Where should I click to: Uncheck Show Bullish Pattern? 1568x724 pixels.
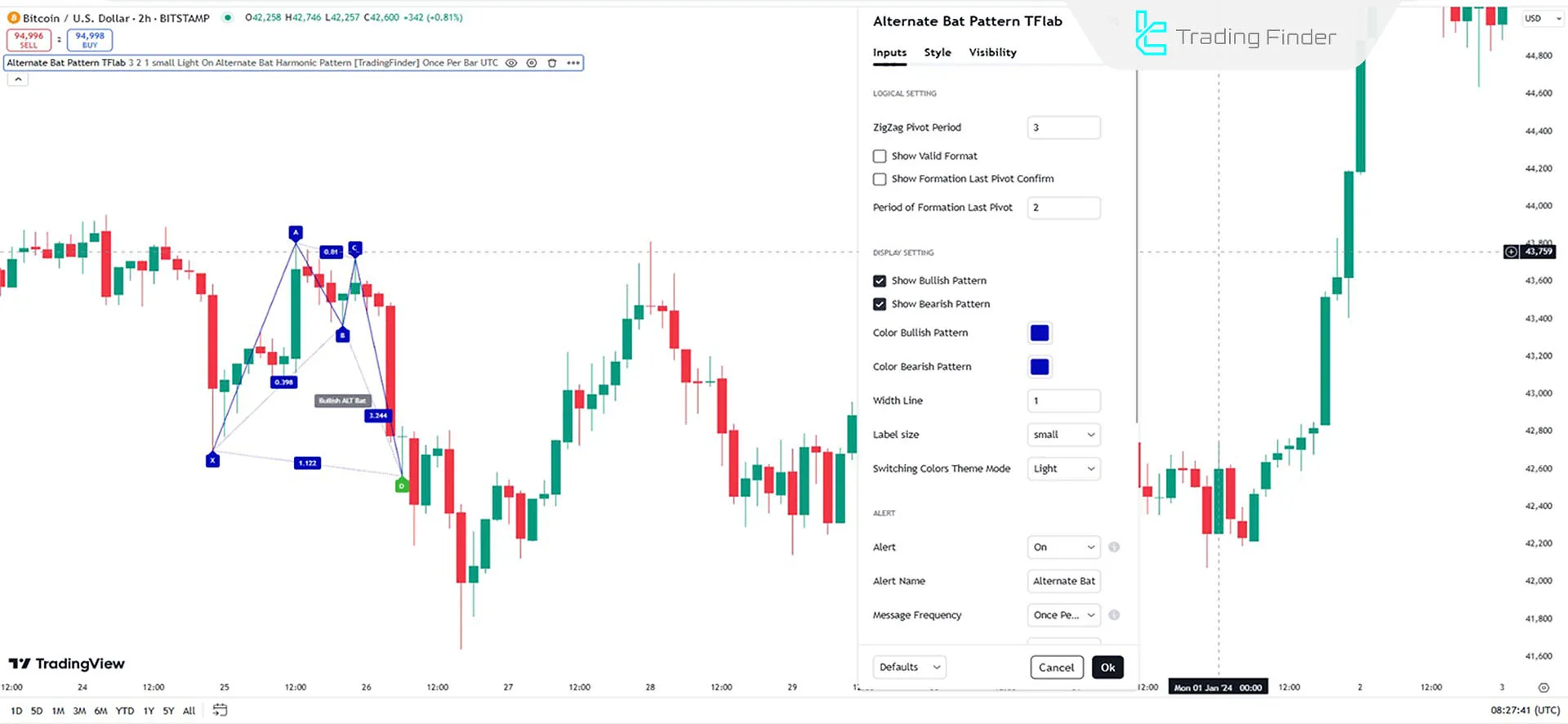pos(880,281)
